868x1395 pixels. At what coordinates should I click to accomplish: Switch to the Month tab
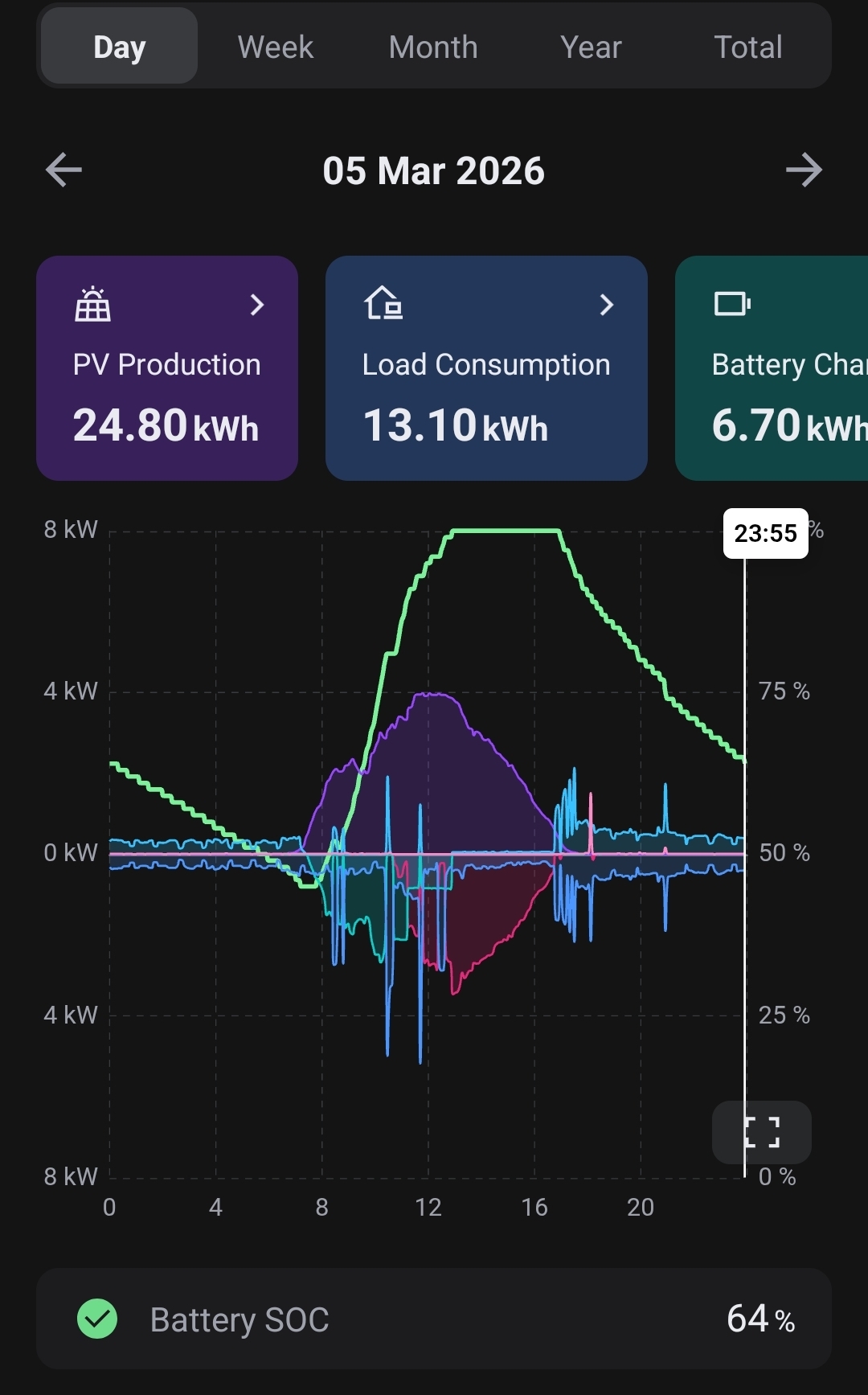[433, 47]
